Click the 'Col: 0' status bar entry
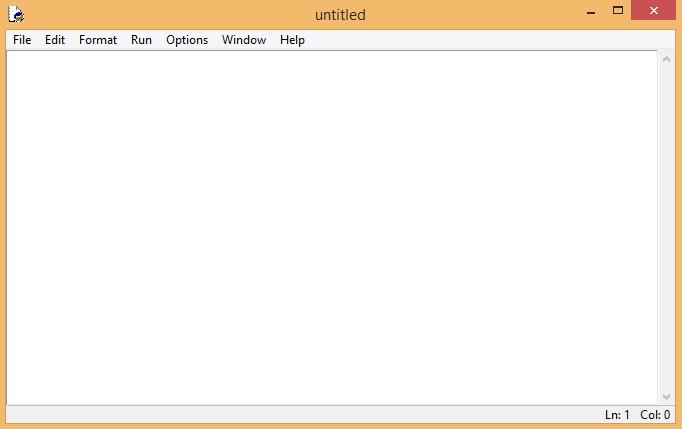Screen dimensions: 682x429 (655, 415)
